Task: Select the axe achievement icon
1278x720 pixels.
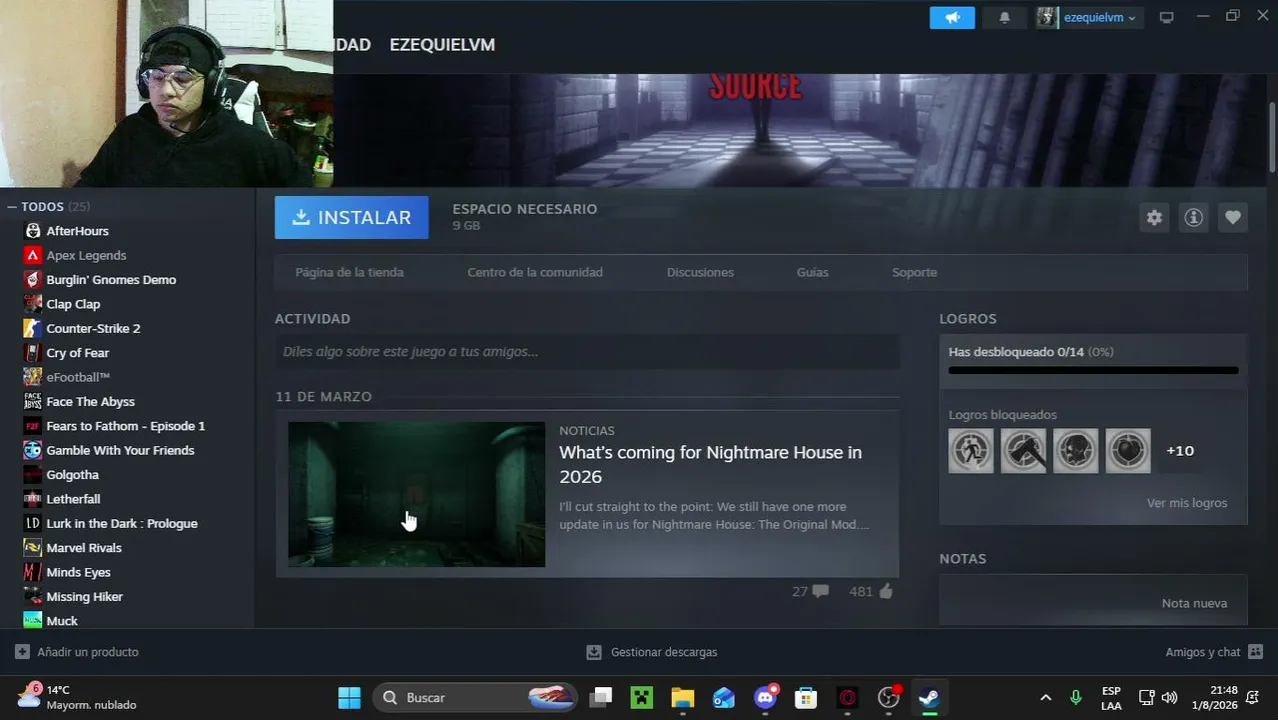Action: pos(1023,451)
